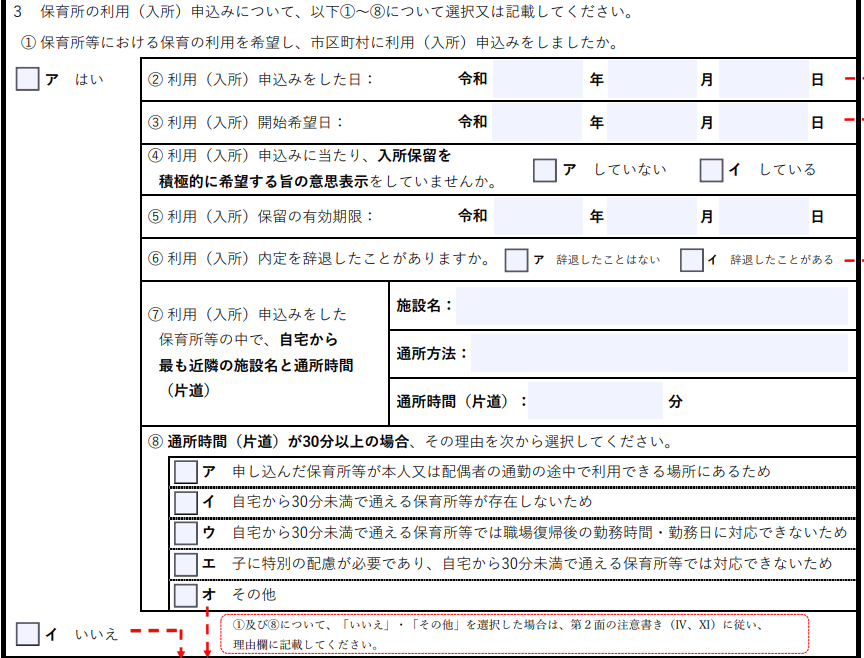This screenshot has height=658, width=864.
Task: Check ⑧ option ア about commute route location
Action: [186, 471]
